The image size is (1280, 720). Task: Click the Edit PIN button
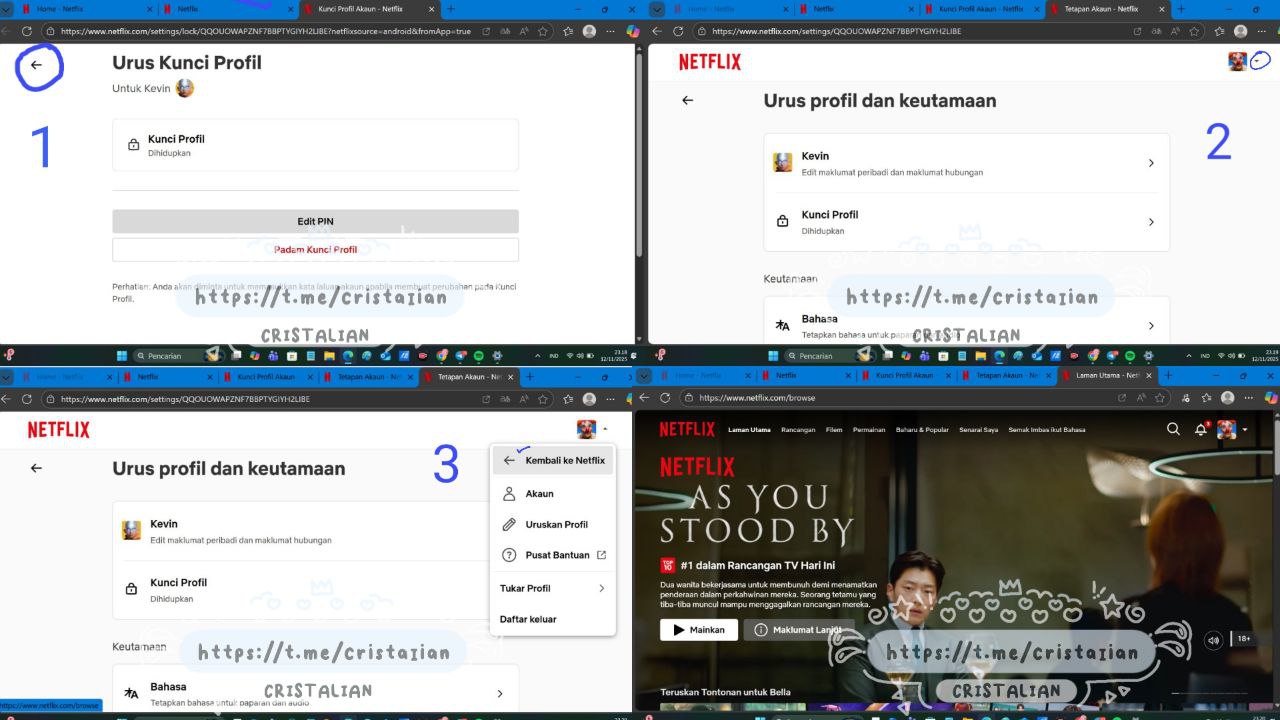click(x=315, y=221)
